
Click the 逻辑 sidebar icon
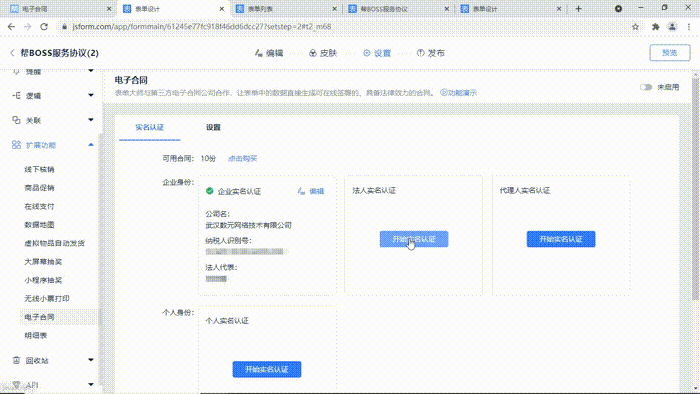[x=17, y=95]
